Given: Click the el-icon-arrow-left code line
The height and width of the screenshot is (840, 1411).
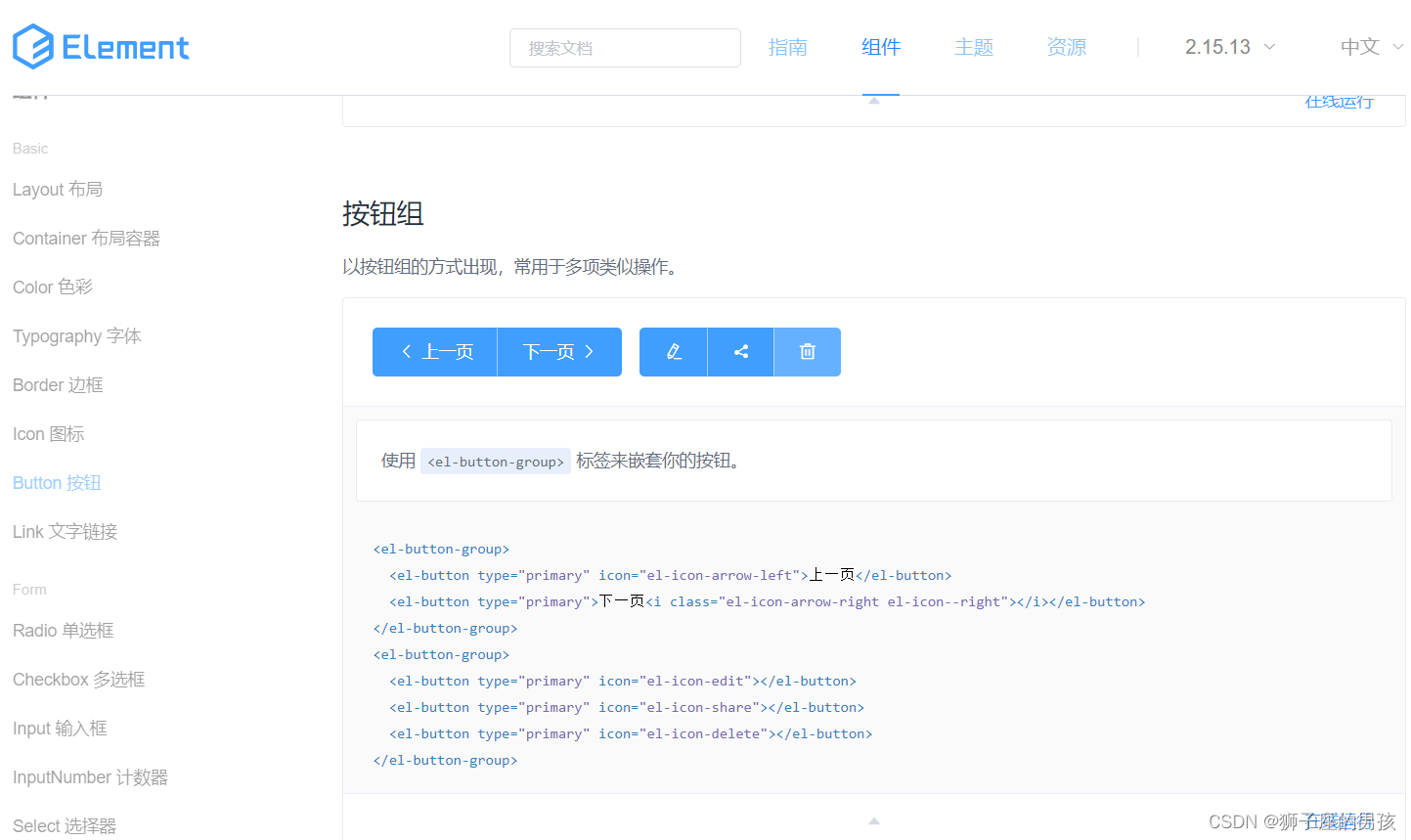Looking at the screenshot, I should [671, 575].
